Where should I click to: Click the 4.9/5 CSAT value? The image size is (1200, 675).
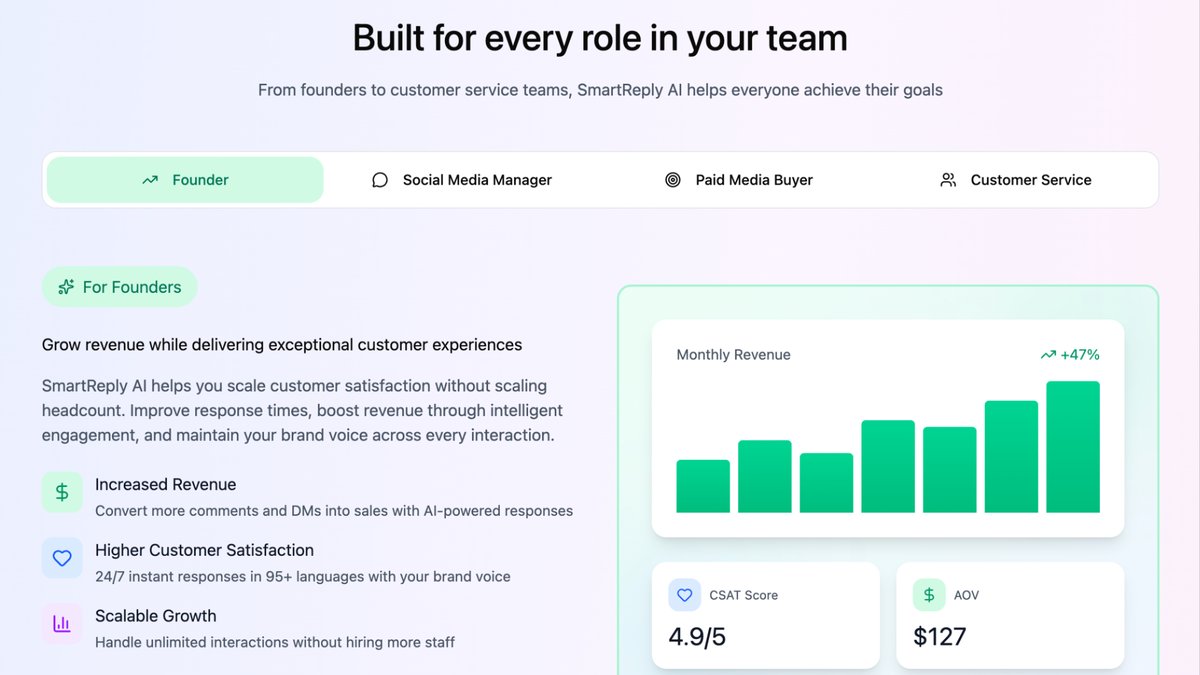[698, 637]
